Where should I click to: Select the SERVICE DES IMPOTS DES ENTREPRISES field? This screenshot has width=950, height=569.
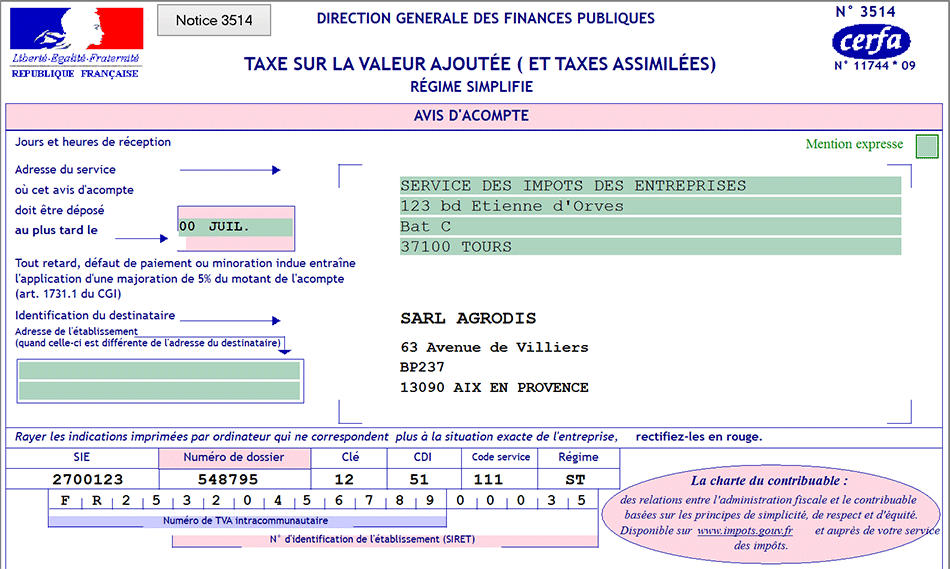pos(650,185)
